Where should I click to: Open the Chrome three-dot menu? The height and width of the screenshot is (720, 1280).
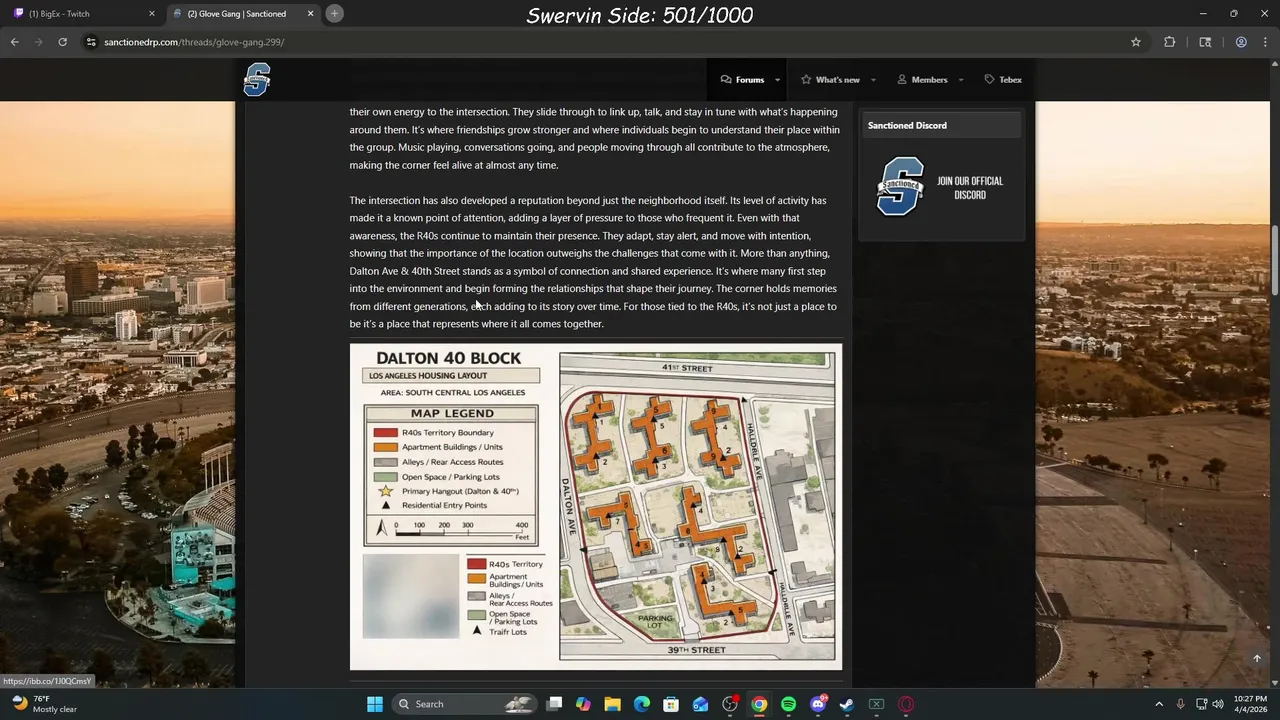(x=1265, y=42)
